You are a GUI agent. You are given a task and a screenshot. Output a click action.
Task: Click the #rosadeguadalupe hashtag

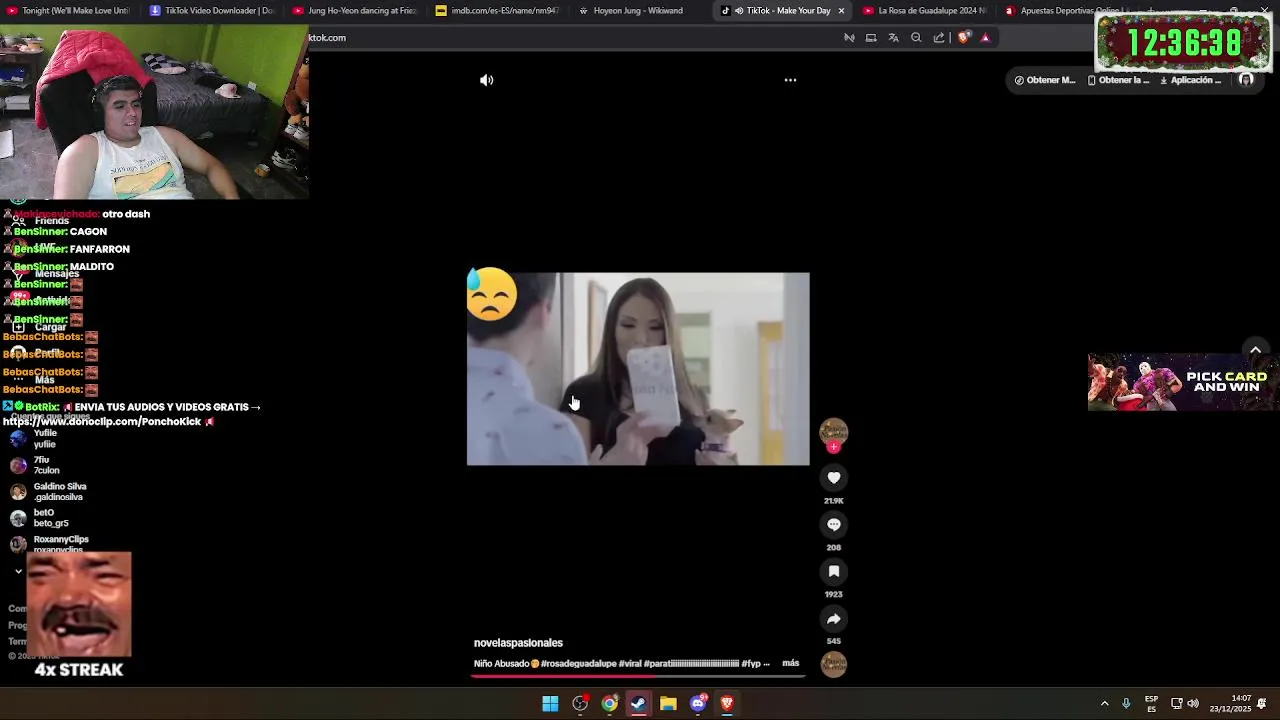(x=578, y=663)
